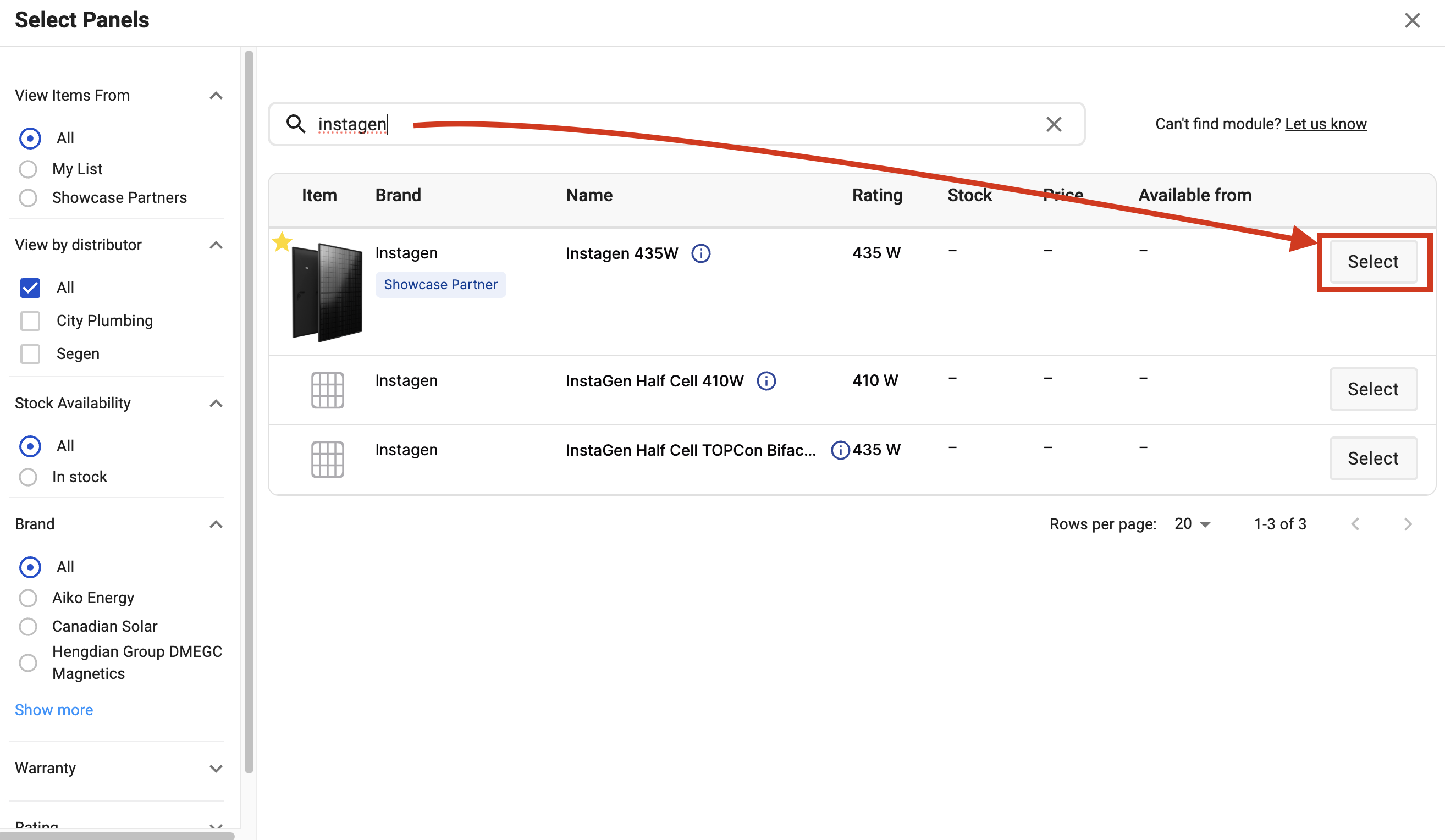Filter by Hengdian Group DMEGC Magnetics
This screenshot has width=1445, height=840.
[x=28, y=663]
